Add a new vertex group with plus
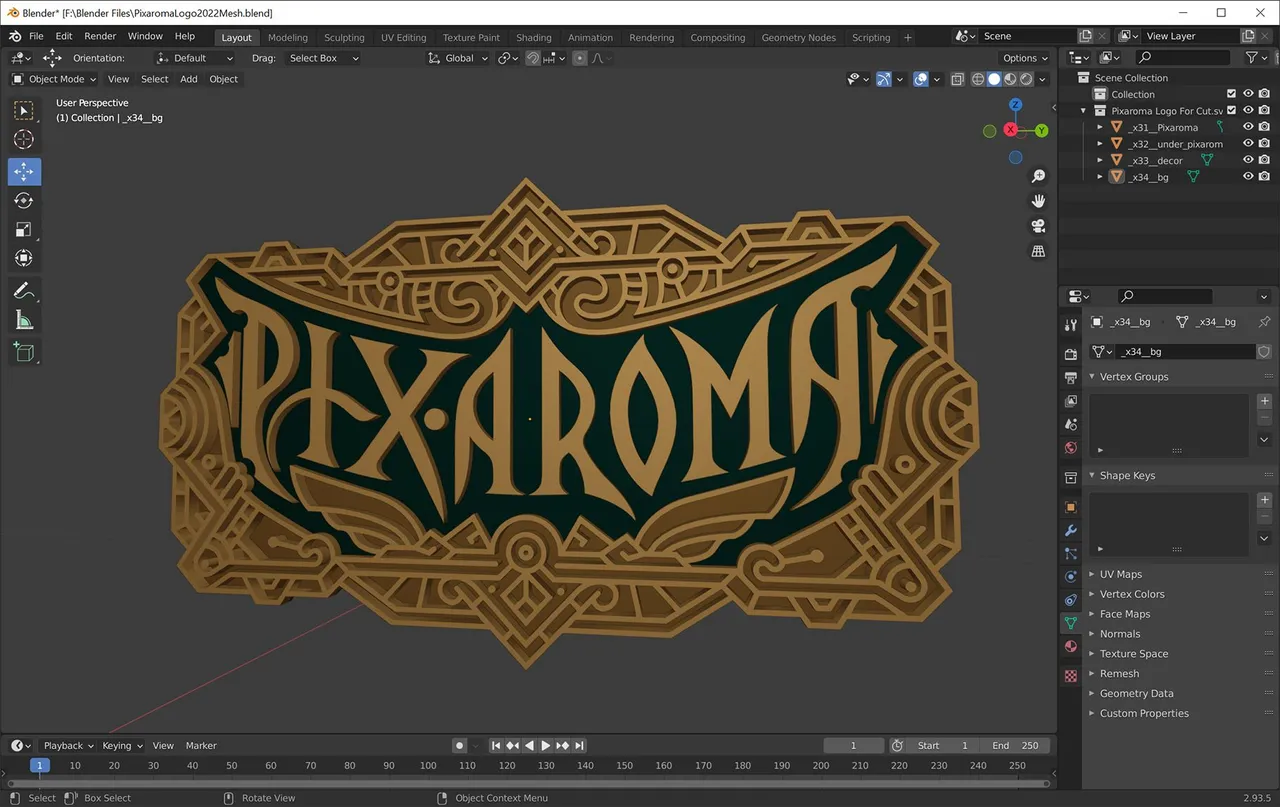1280x807 pixels. [x=1264, y=401]
